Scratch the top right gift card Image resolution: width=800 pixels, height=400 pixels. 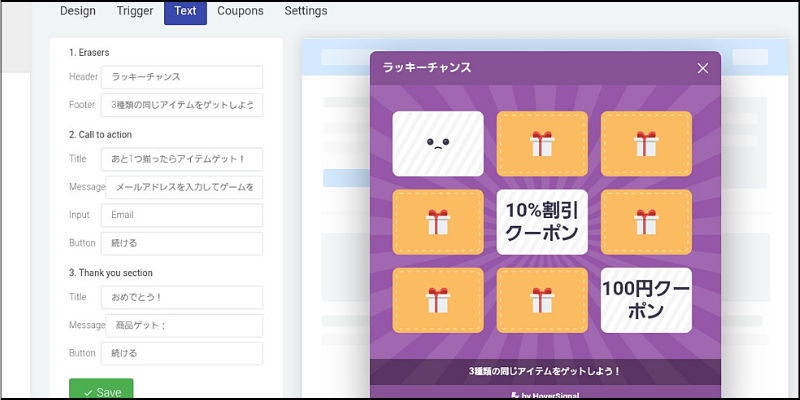tap(646, 143)
